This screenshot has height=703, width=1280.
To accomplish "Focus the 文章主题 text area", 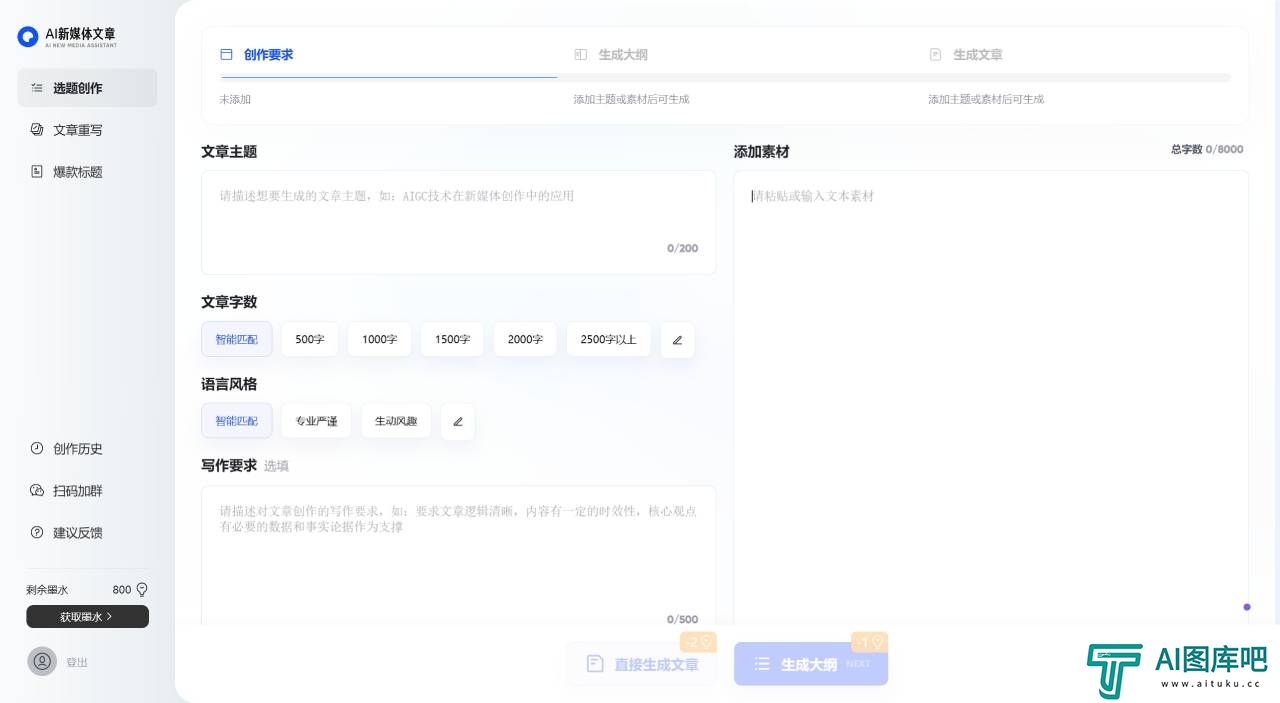I will 458,222.
